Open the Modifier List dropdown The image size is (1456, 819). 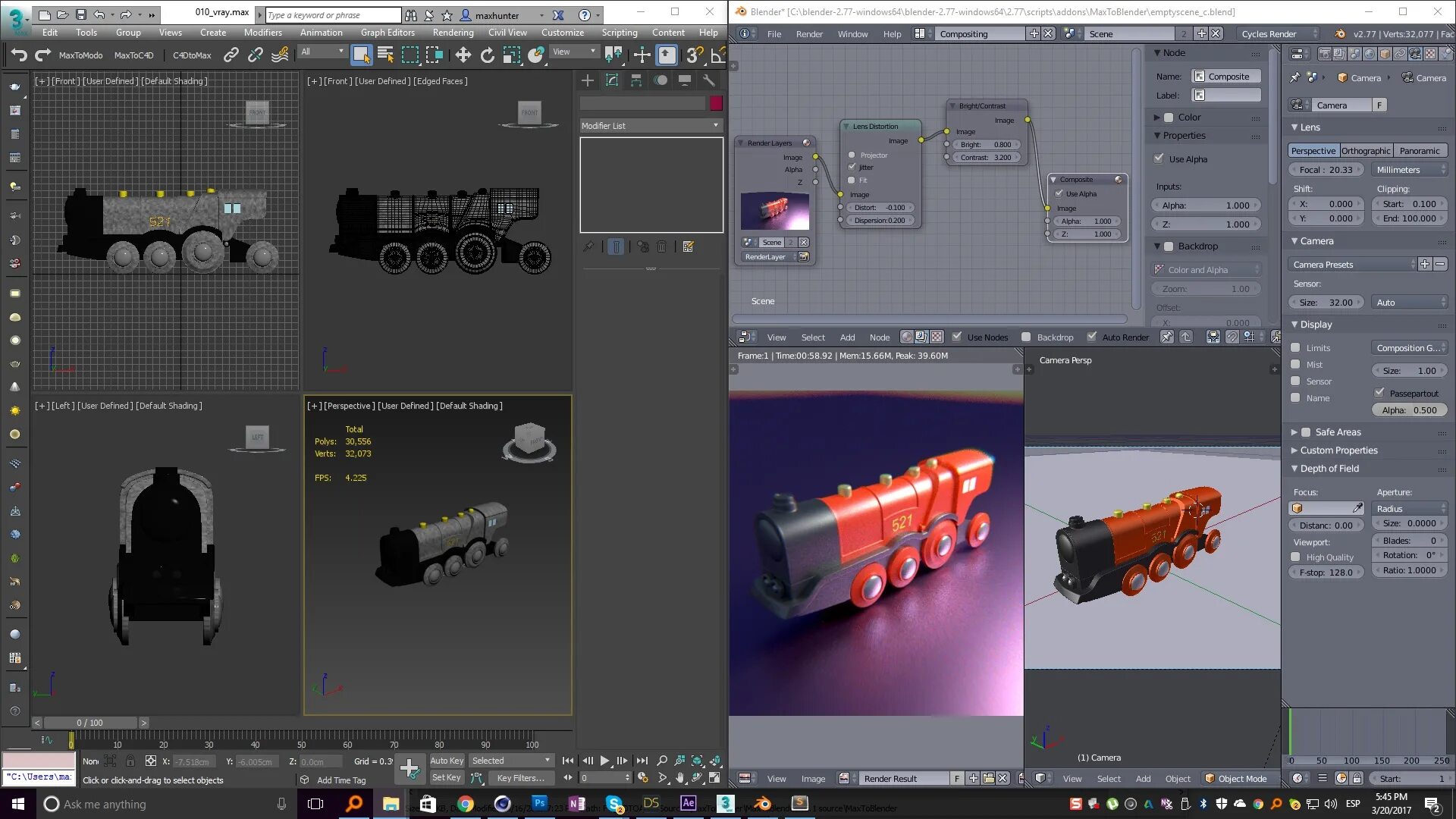click(x=650, y=125)
